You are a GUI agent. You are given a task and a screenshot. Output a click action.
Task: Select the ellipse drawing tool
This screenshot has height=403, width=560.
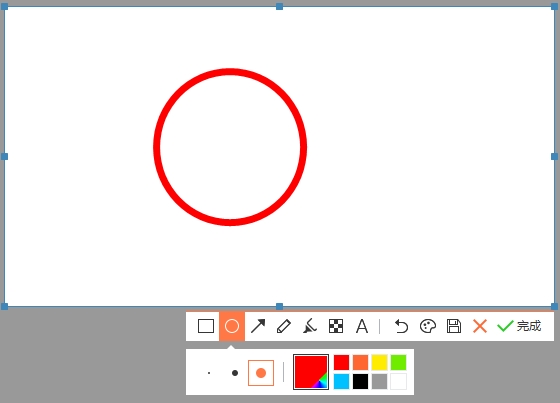[x=232, y=326]
